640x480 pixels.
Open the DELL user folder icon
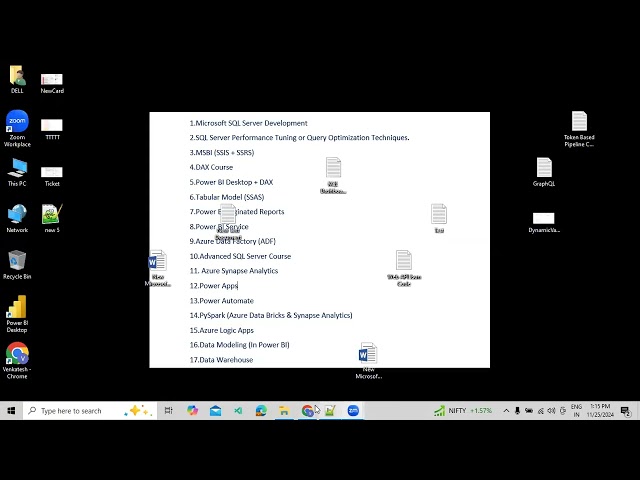(x=17, y=79)
